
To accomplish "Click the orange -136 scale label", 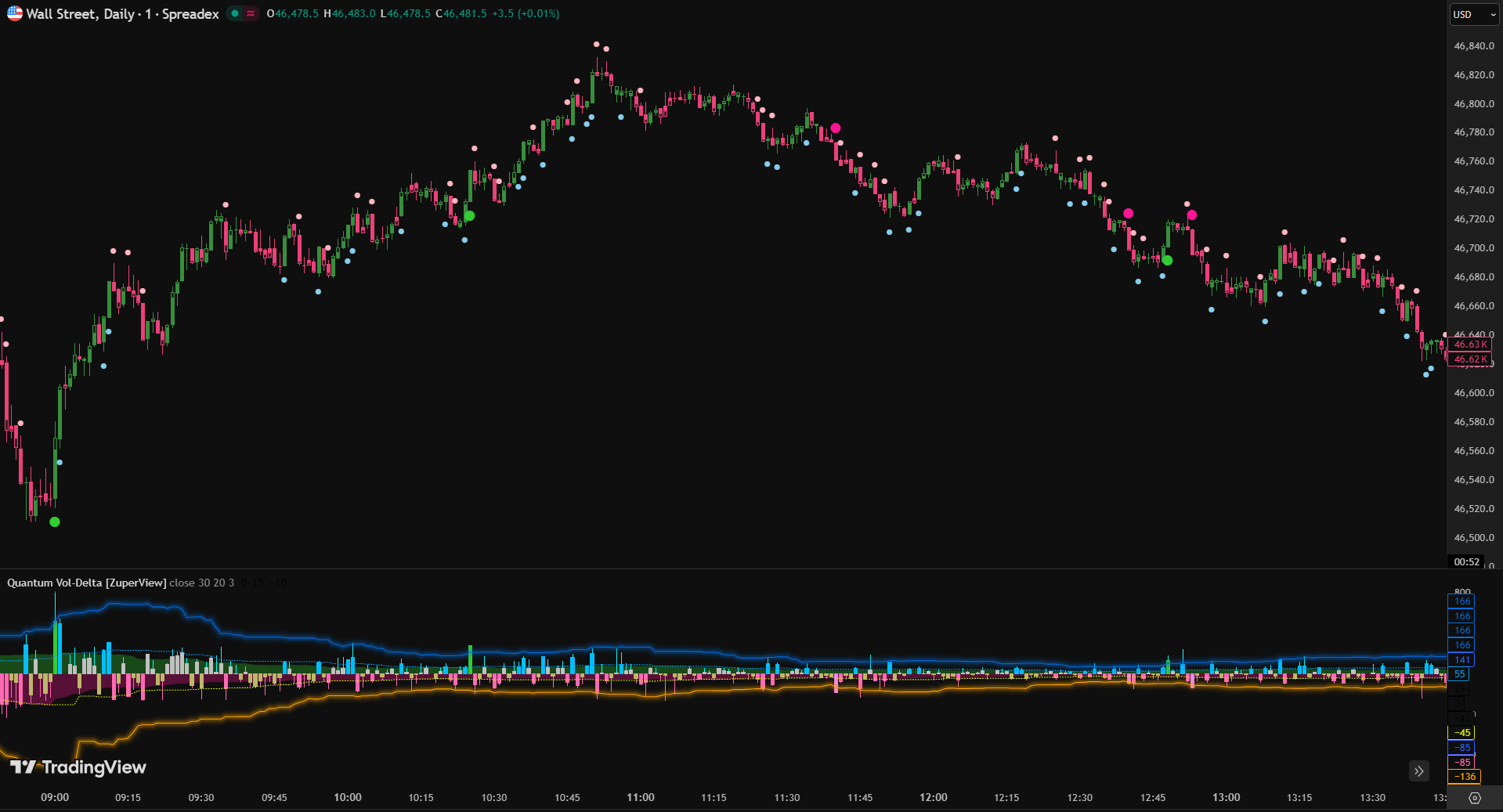I will point(1463,777).
